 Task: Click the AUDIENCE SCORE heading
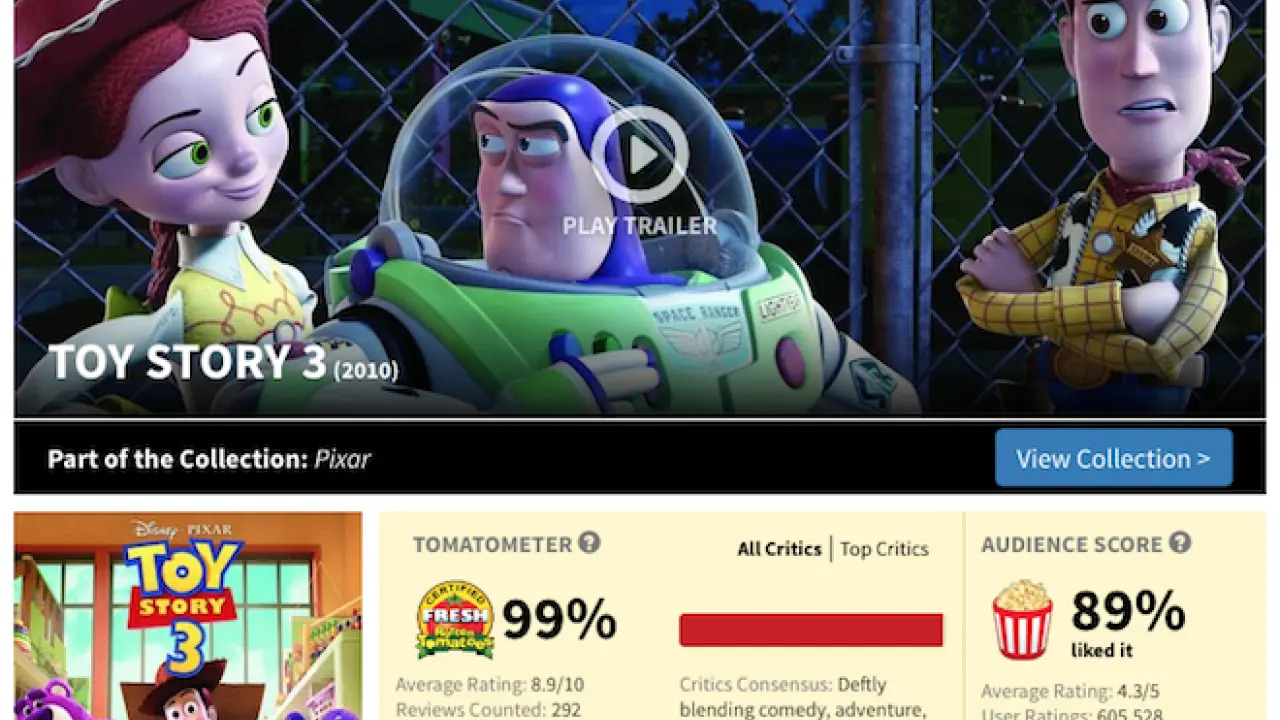1072,544
